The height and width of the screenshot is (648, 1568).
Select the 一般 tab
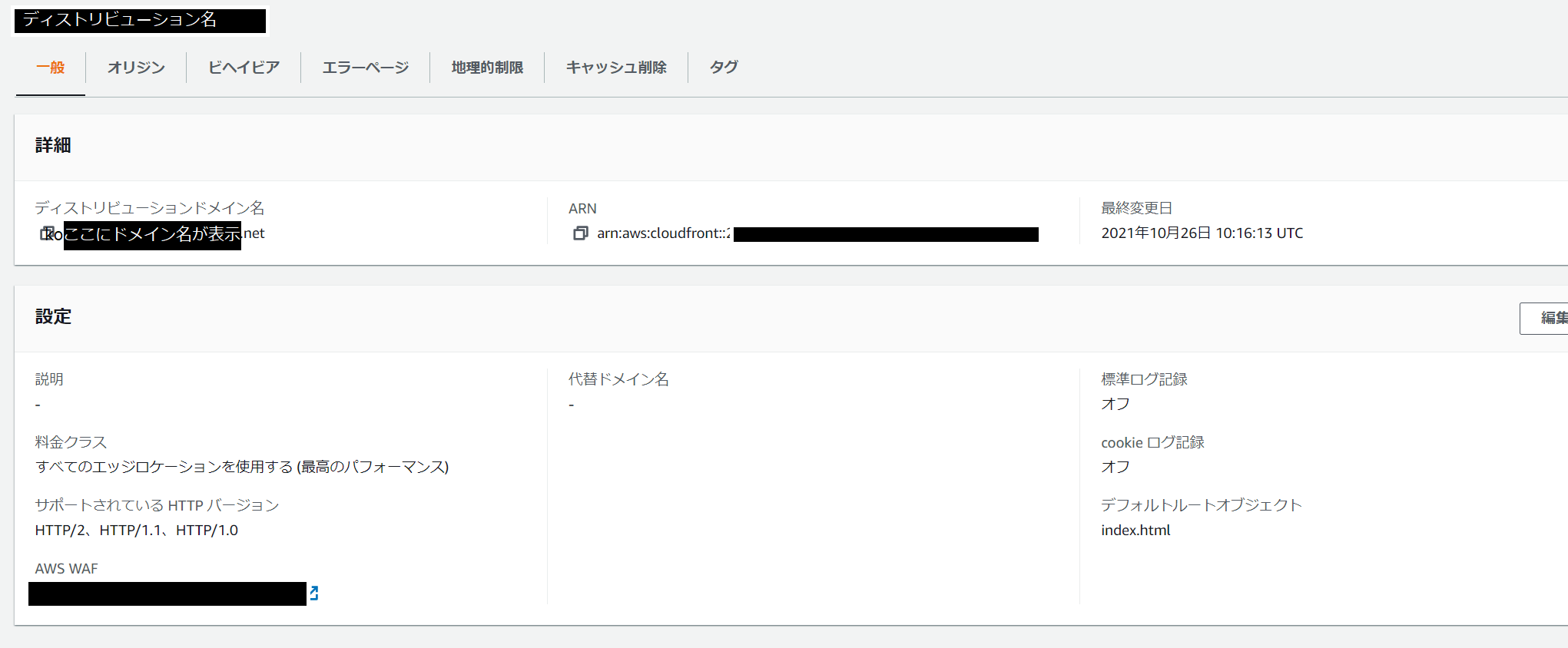point(51,68)
